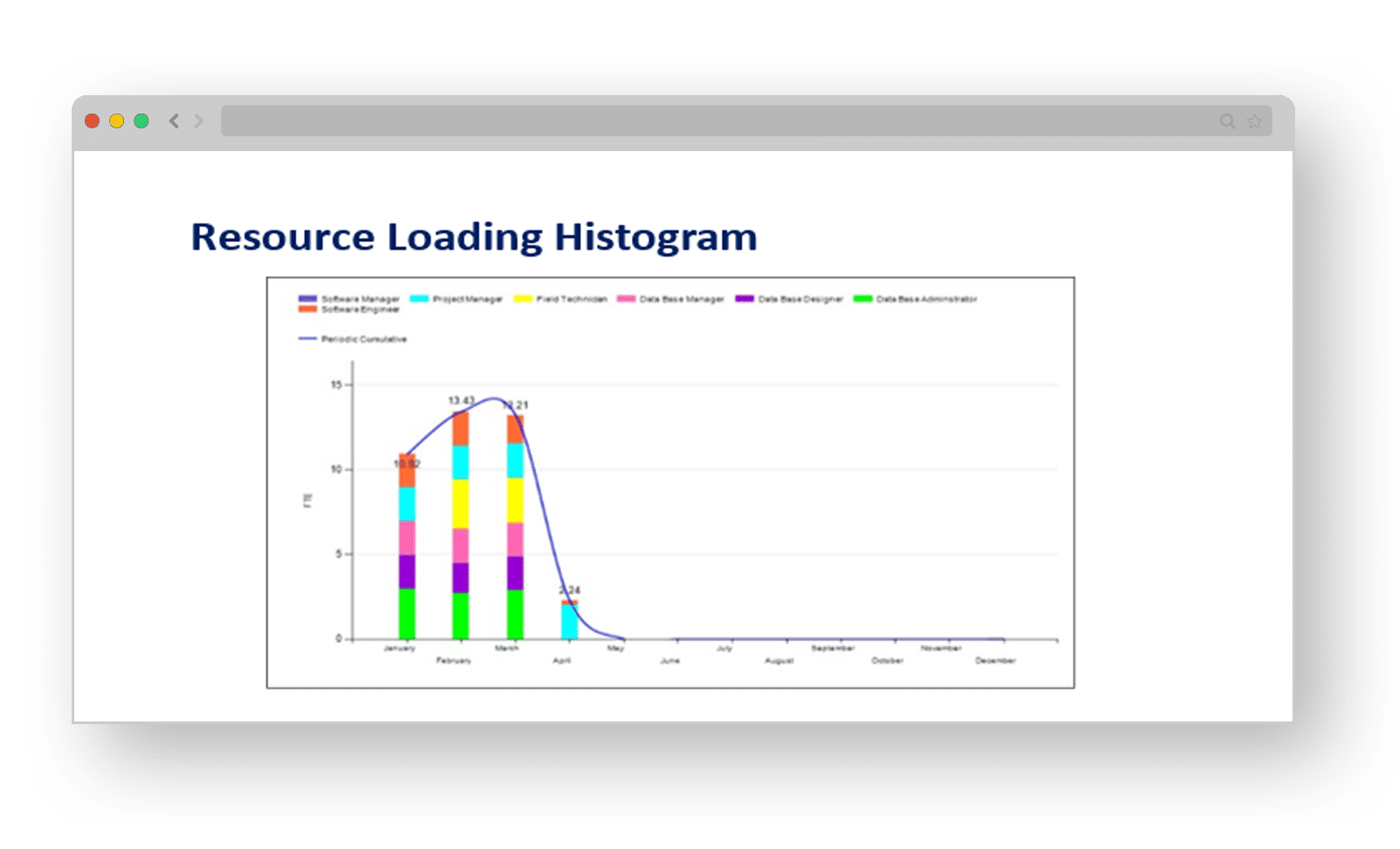Screen dimensions: 1400x849
Task: Click the yellow minimize window dot
Action: click(116, 121)
